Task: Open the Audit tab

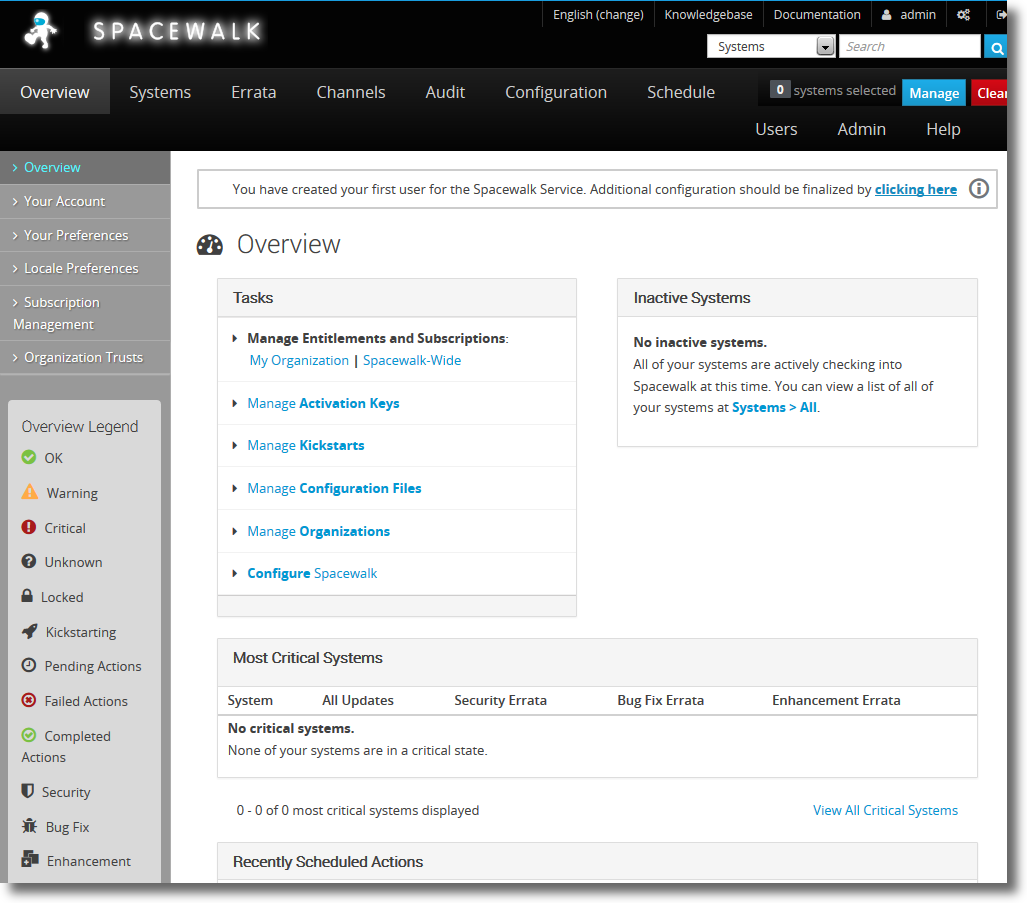Action: point(445,92)
